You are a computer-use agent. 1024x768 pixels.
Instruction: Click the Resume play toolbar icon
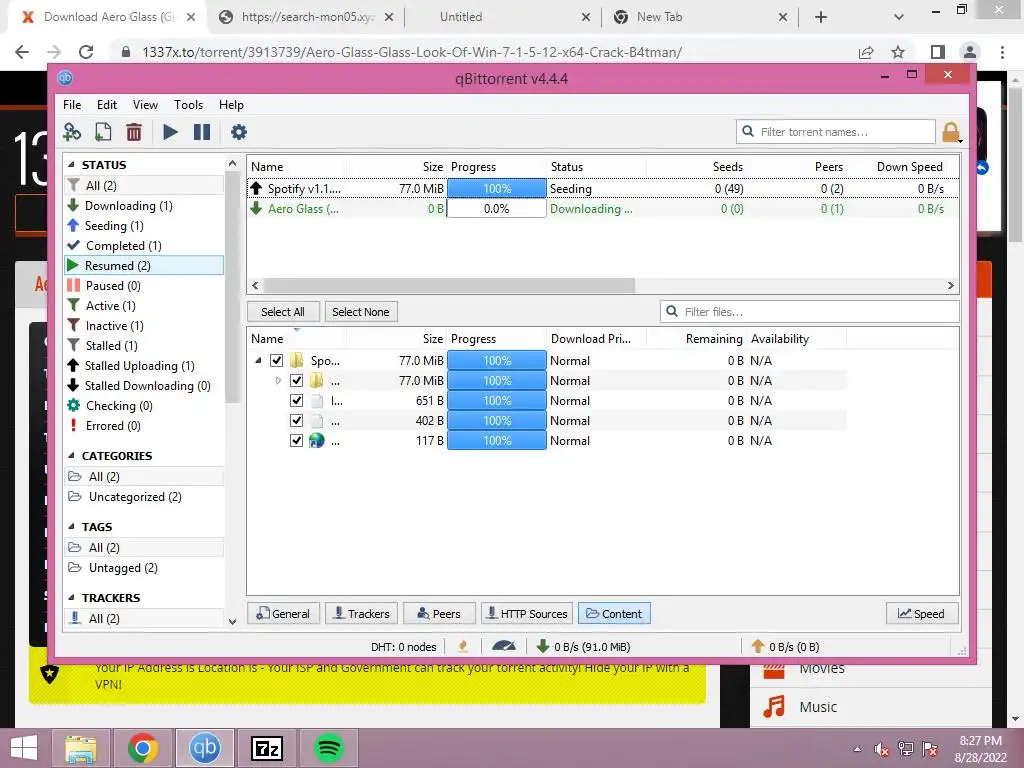click(x=170, y=132)
